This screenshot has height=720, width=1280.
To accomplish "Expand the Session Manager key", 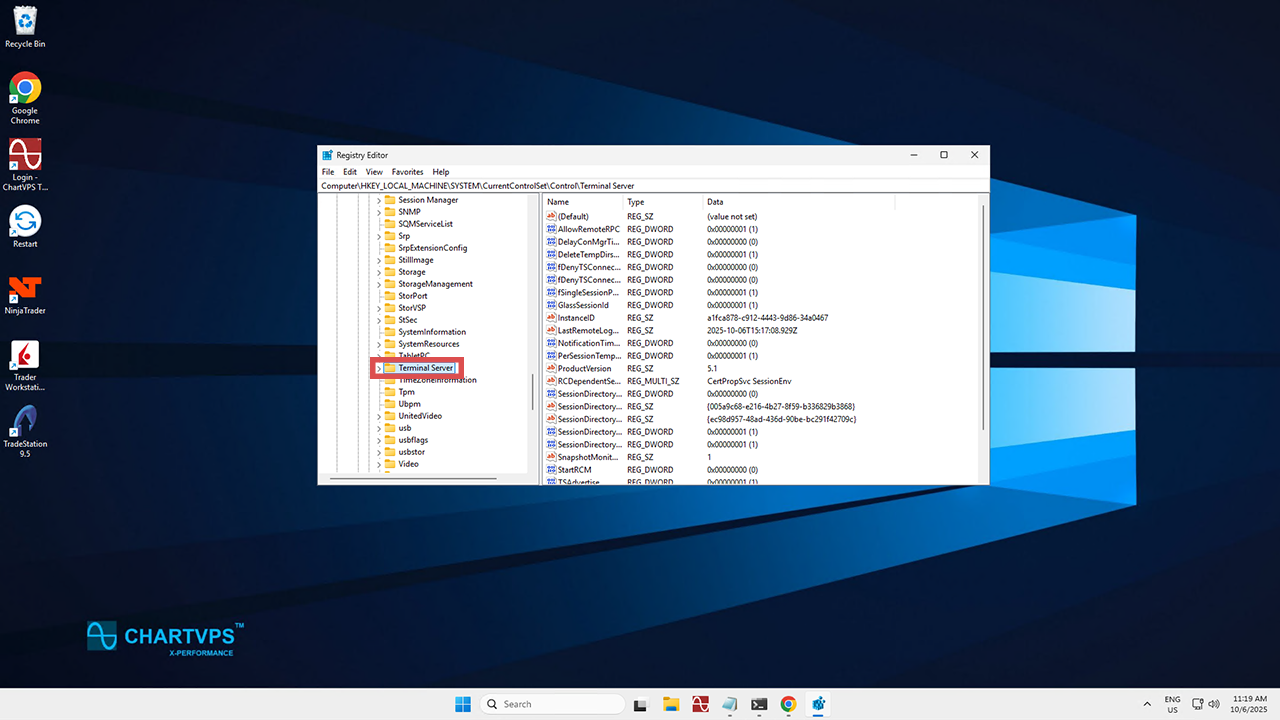I will 378,200.
